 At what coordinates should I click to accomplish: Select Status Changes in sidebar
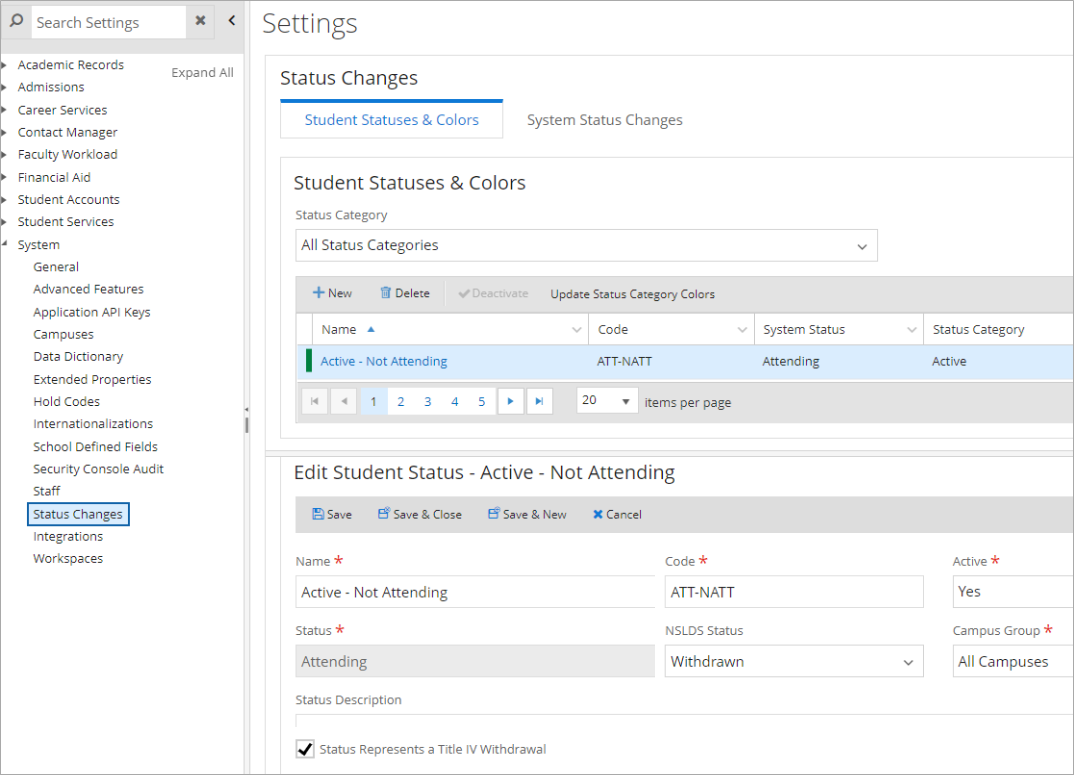click(78, 514)
